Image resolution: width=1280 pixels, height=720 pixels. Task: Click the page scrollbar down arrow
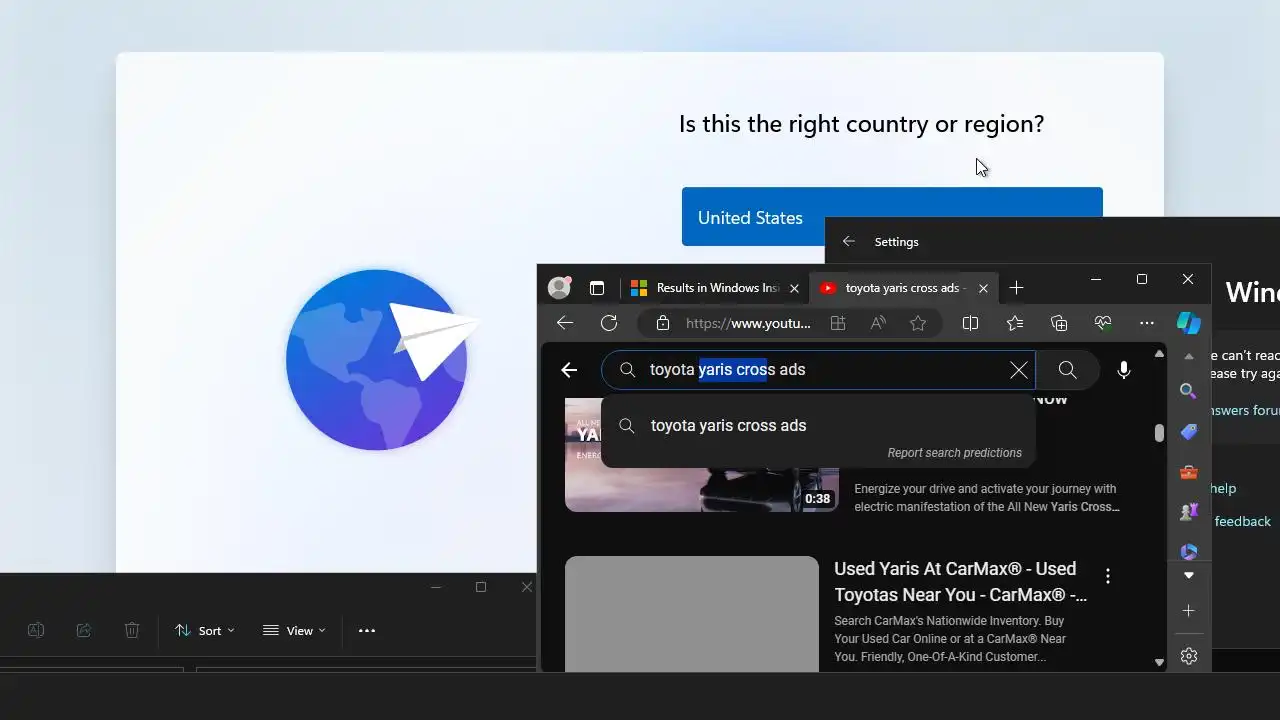[x=1159, y=662]
